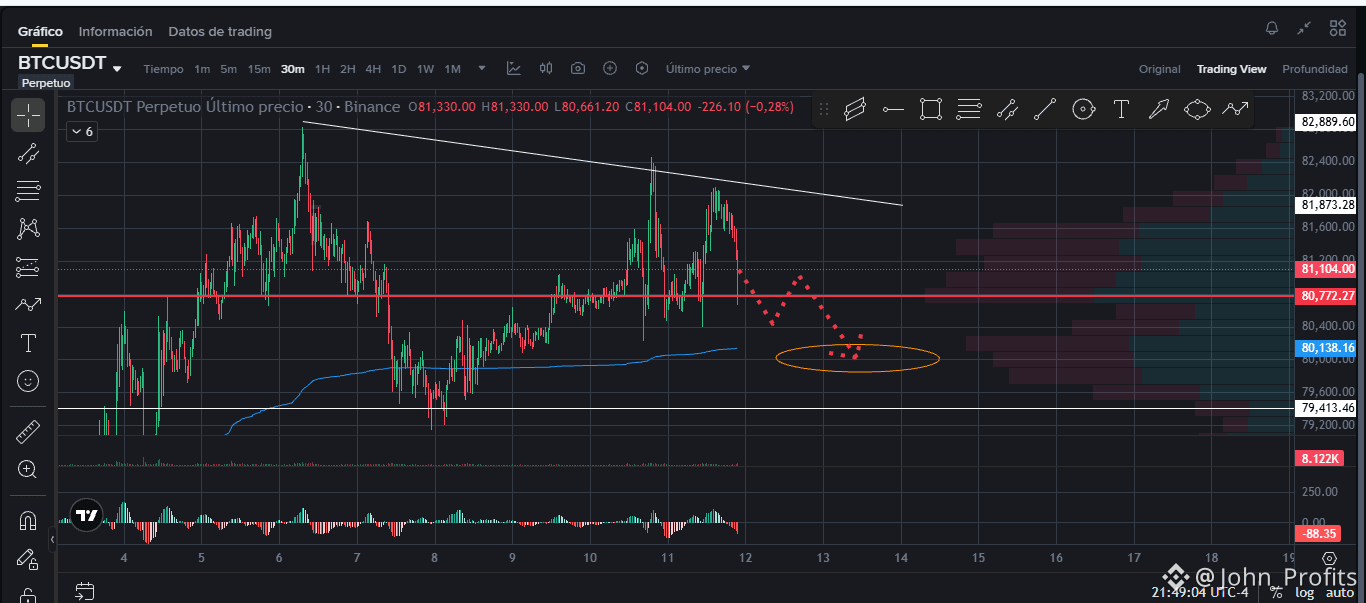Open the Gráfico tab
The image size is (1366, 603).
pos(40,31)
